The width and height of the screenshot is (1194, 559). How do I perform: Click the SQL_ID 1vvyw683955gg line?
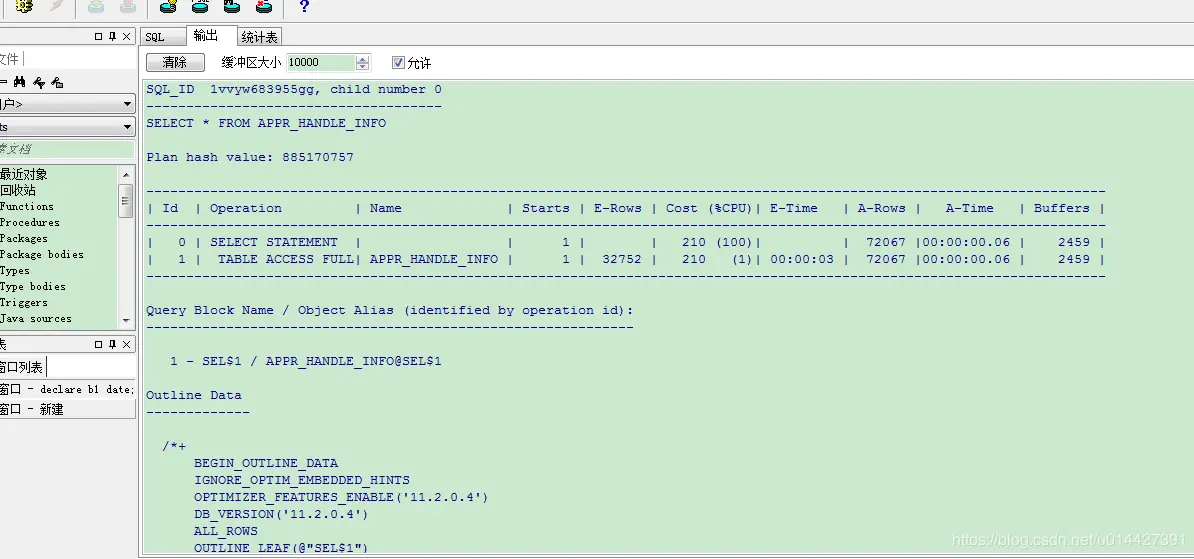pyautogui.click(x=294, y=89)
